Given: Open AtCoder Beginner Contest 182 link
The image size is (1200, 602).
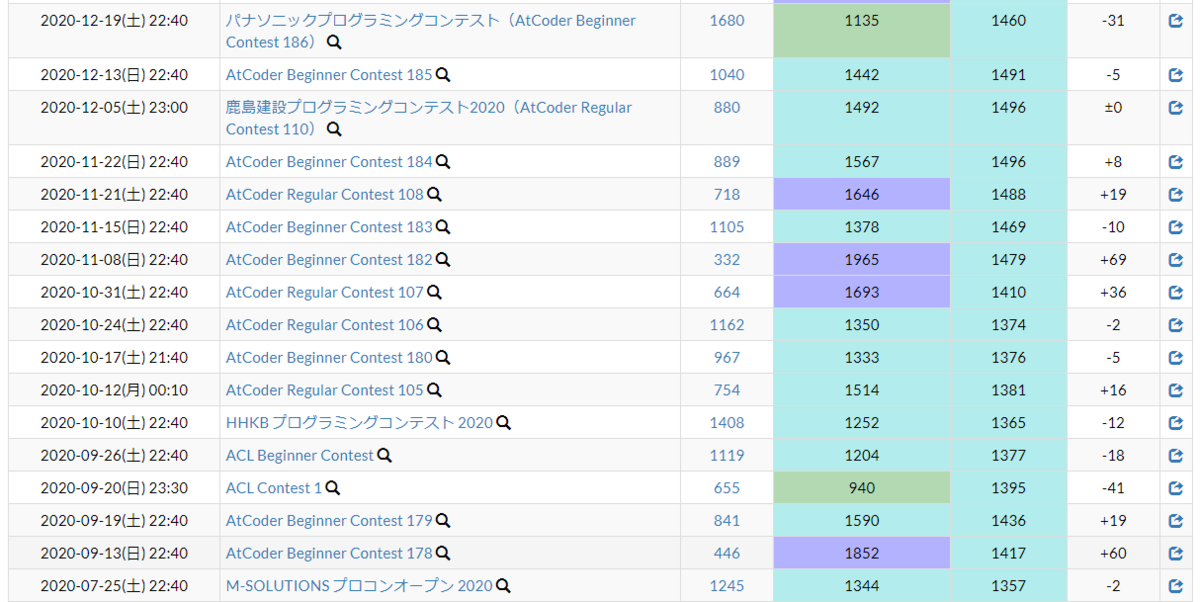Looking at the screenshot, I should point(329,260).
